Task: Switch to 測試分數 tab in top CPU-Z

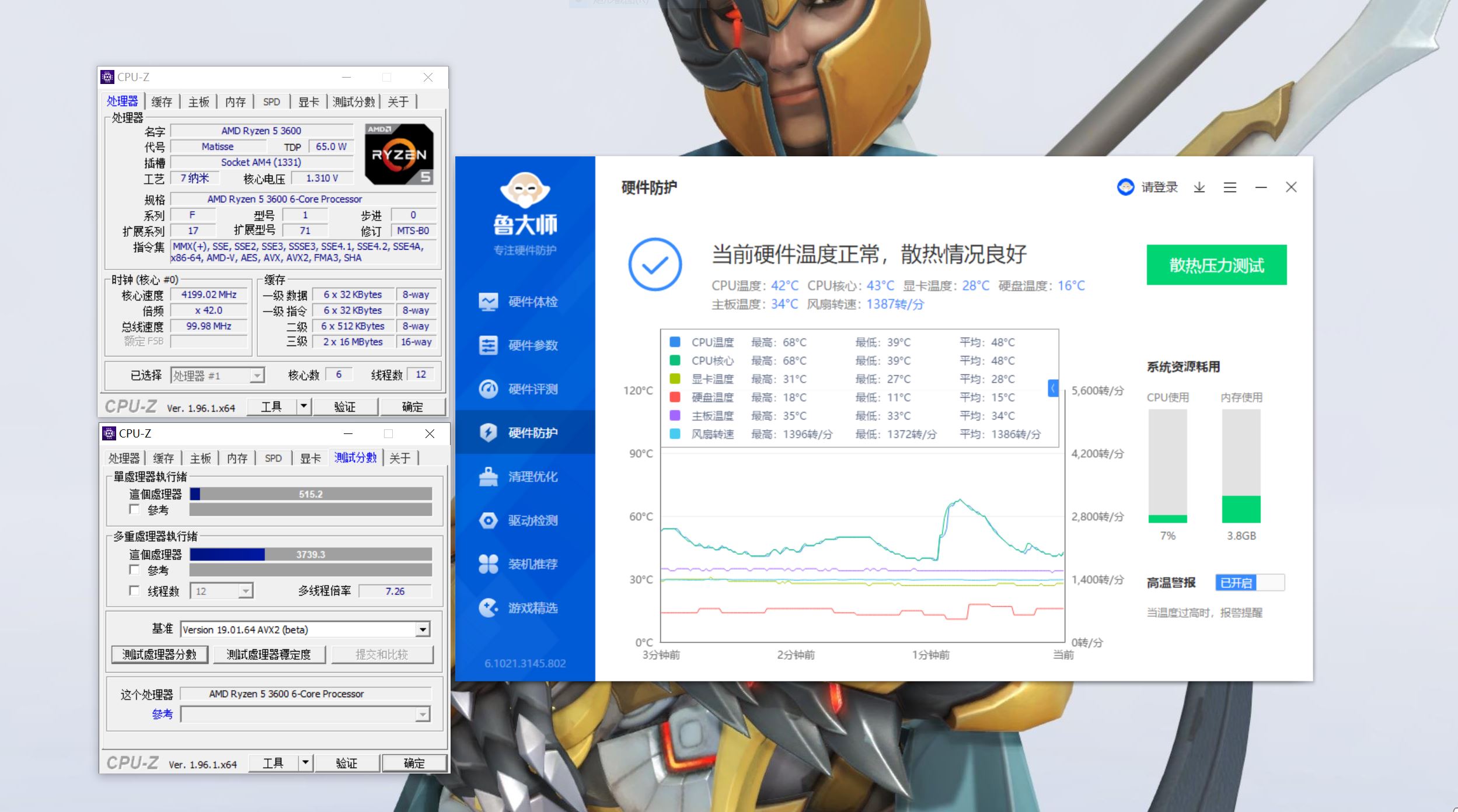Action: 354,102
